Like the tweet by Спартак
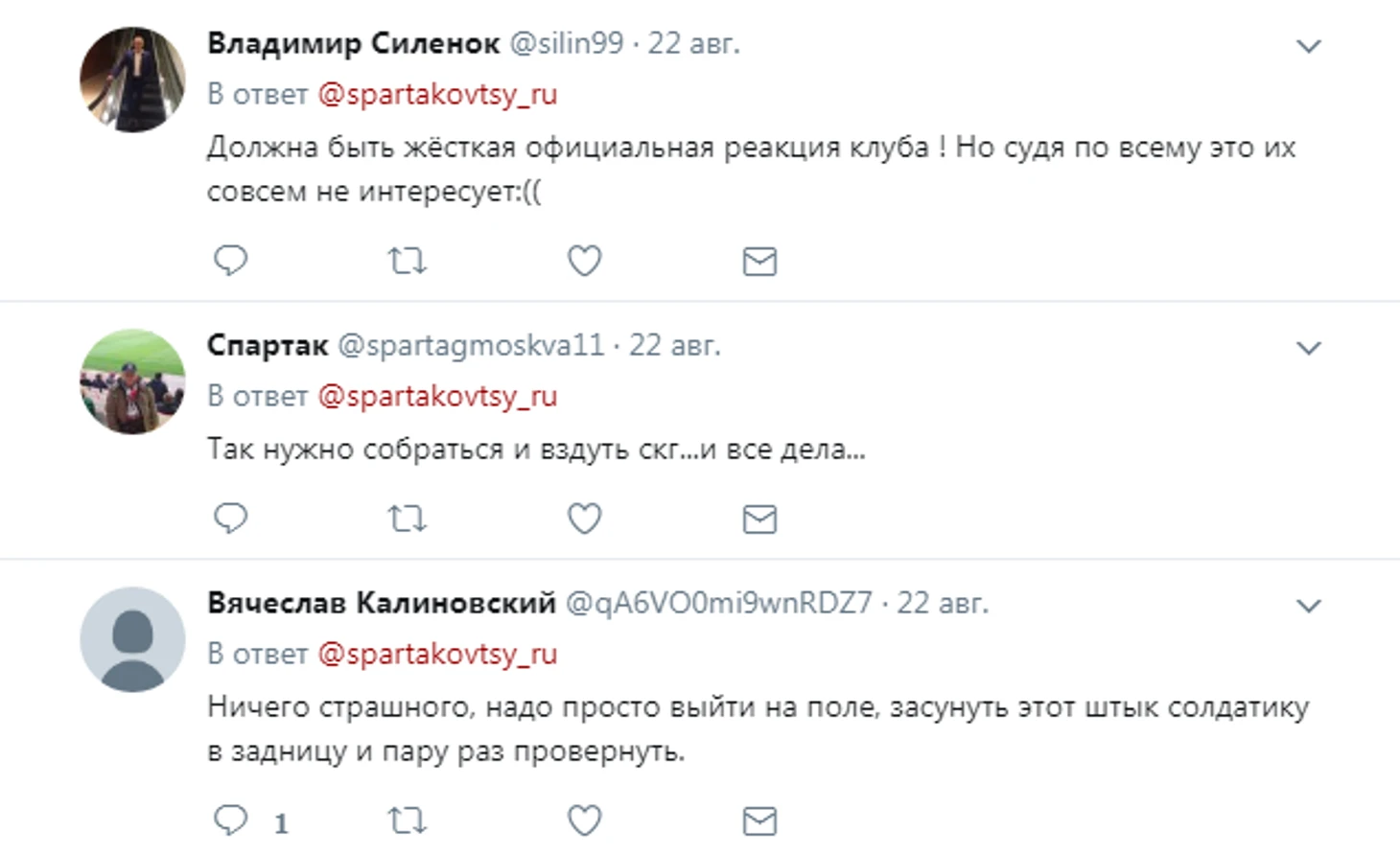This screenshot has width=1400, height=853. 584,519
